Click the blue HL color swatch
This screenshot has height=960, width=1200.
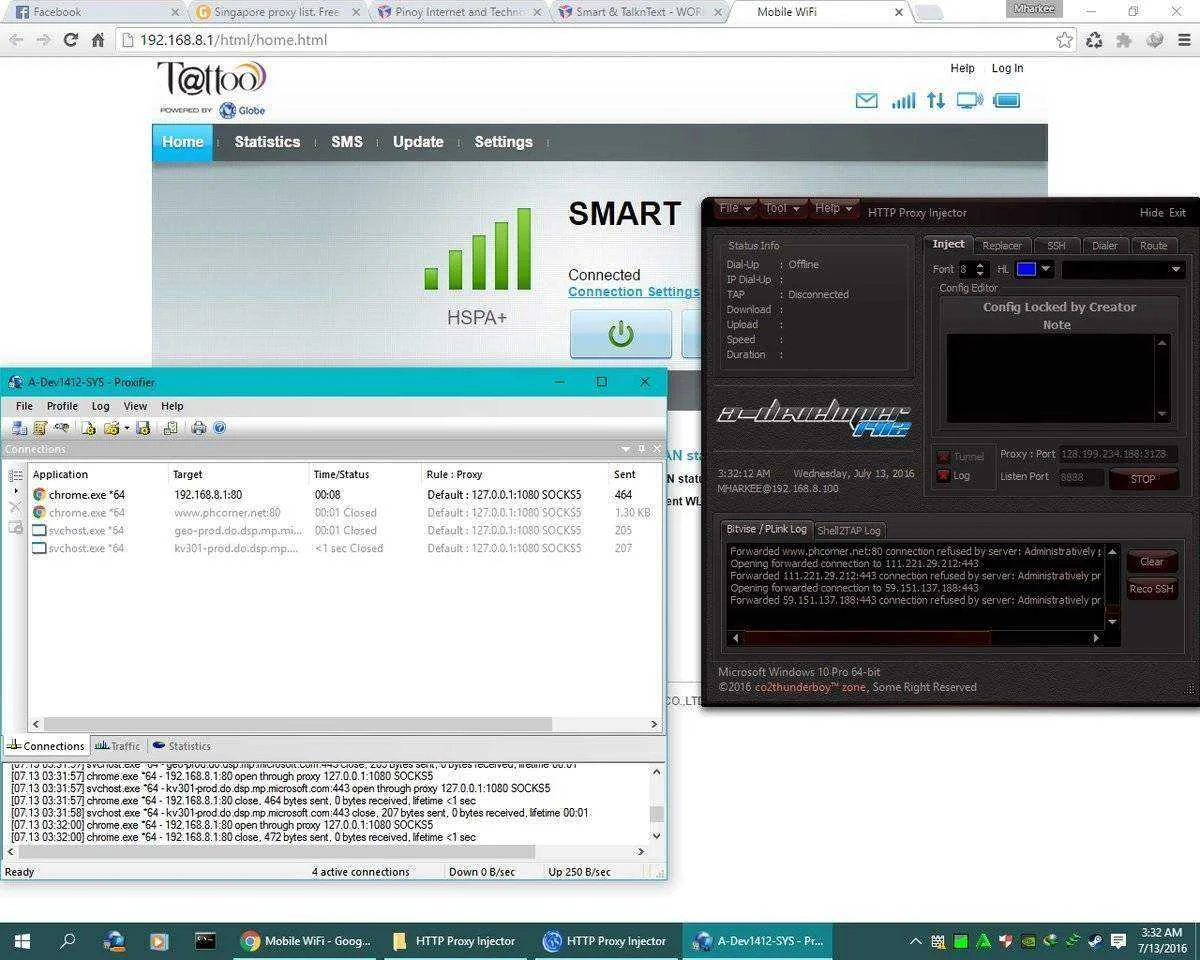coord(1026,269)
